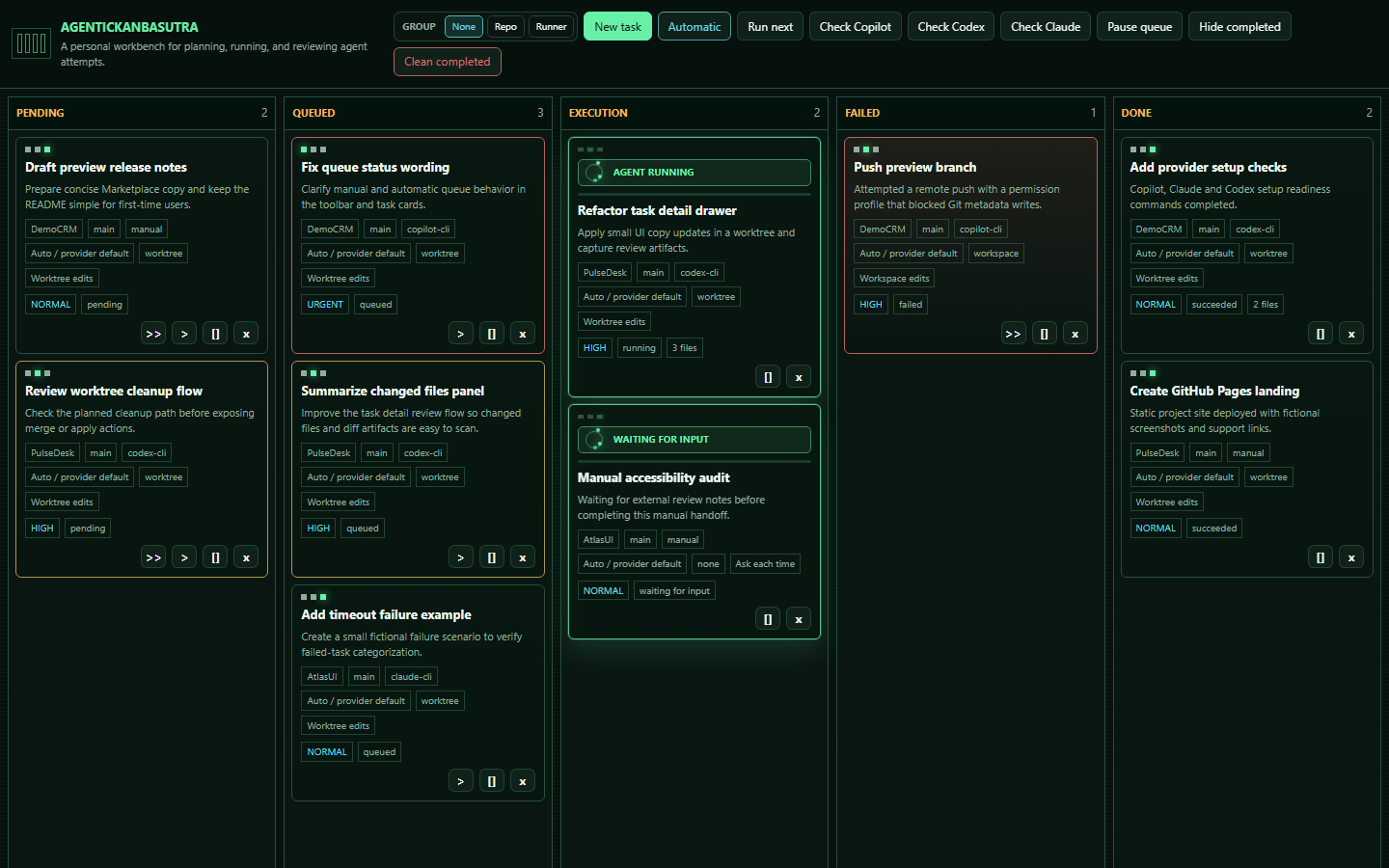Click x on Draft preview release notes card
1389x868 pixels.
pos(246,334)
